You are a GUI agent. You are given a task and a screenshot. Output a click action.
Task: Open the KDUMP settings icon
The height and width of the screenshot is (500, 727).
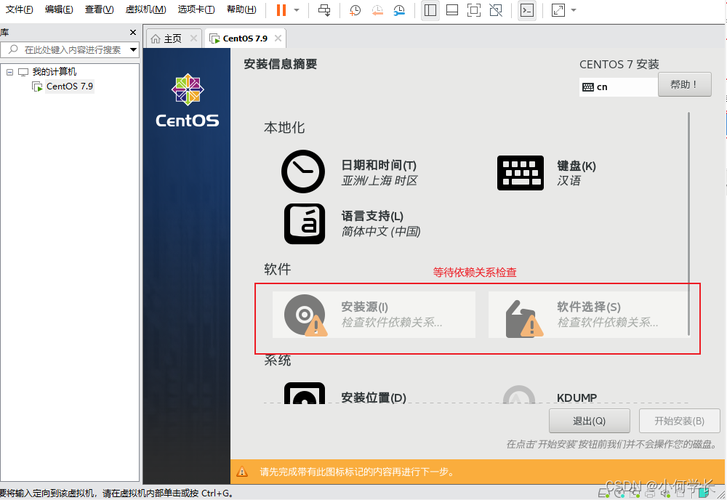[x=519, y=395]
